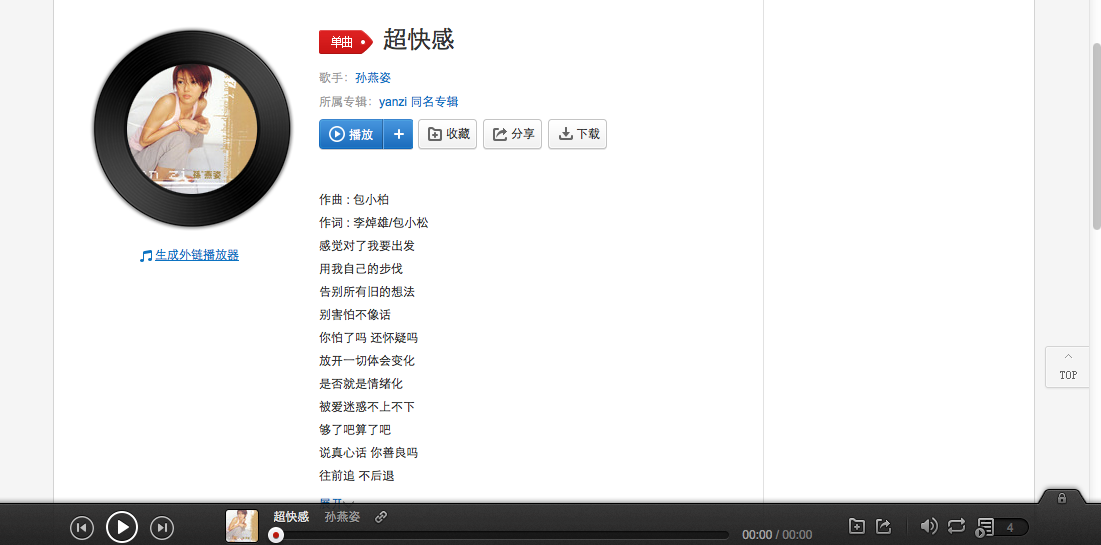
Task: Click song name 超快感 in player bar
Action: tap(291, 517)
